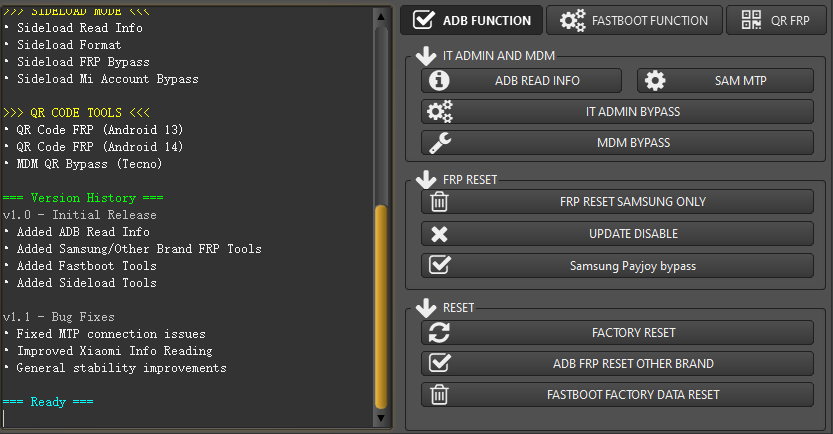The height and width of the screenshot is (434, 833).
Task: Click the gears icon on IT ADMIN BYPASS
Action: coord(440,112)
